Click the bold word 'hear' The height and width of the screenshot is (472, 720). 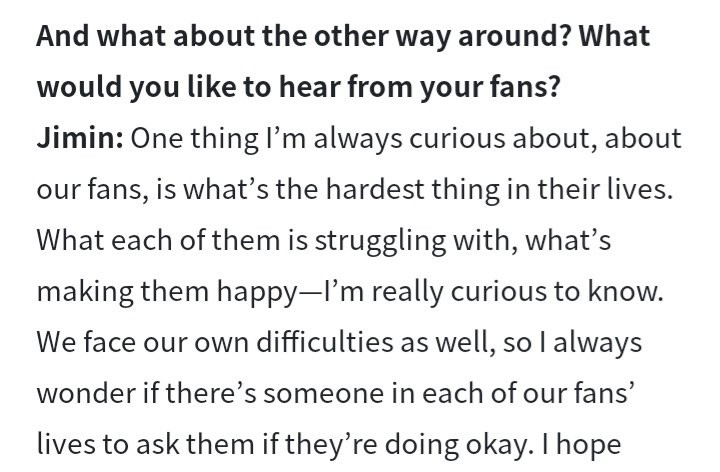click(307, 88)
